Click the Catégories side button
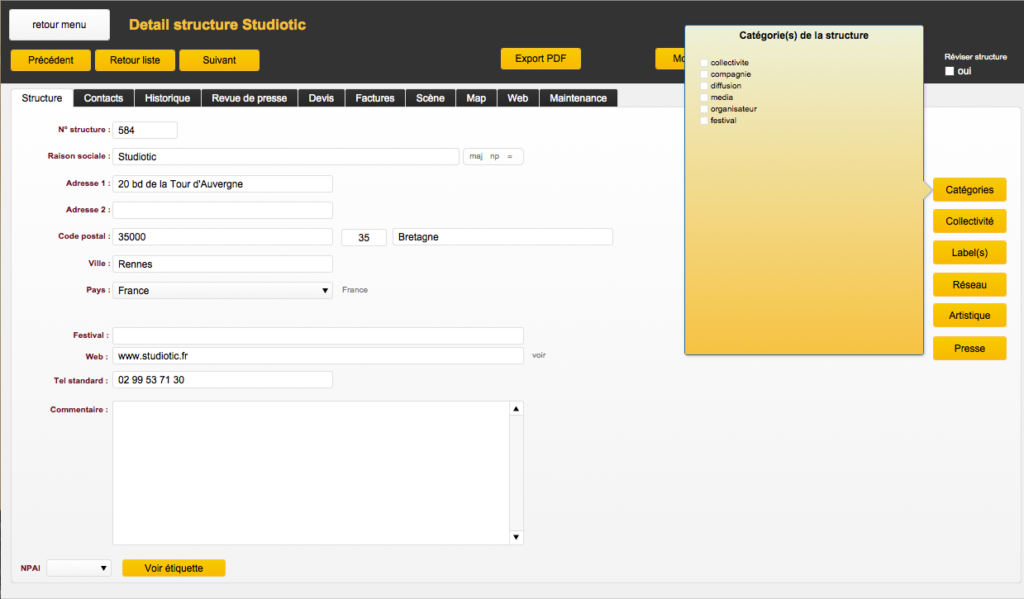 969,189
